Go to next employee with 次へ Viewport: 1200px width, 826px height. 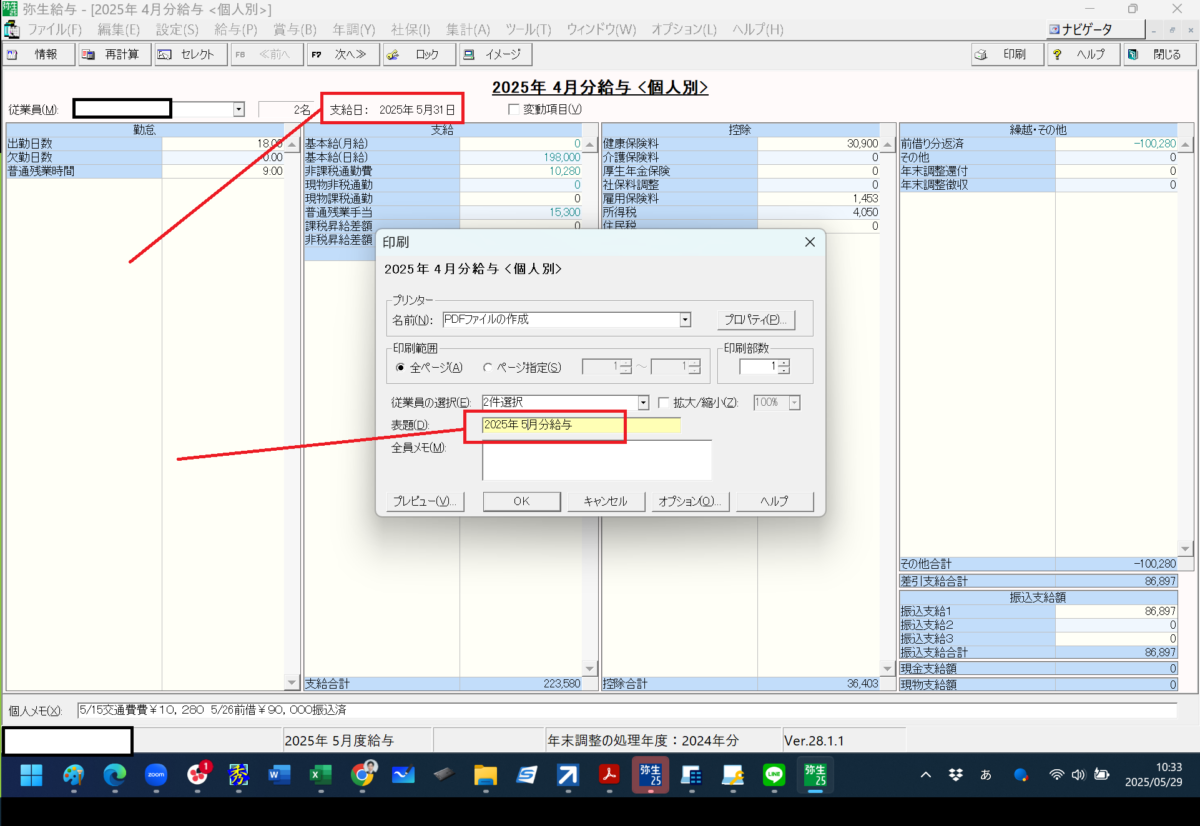(342, 54)
